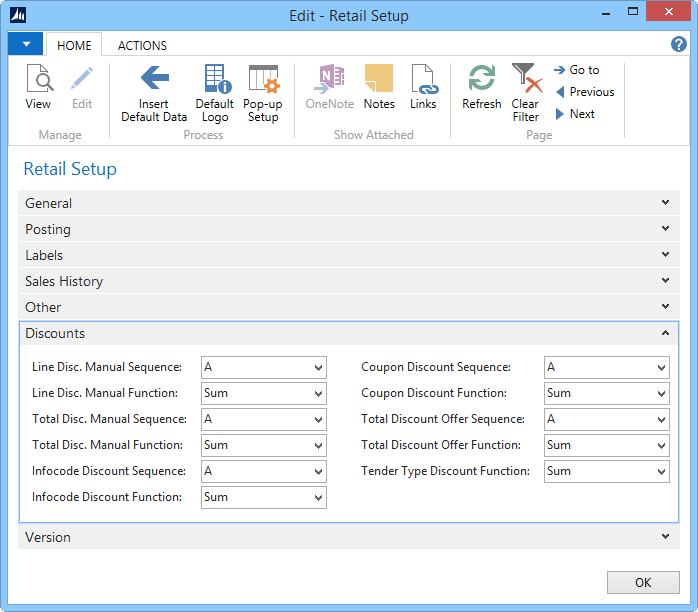Open the help question mark icon

point(678,45)
